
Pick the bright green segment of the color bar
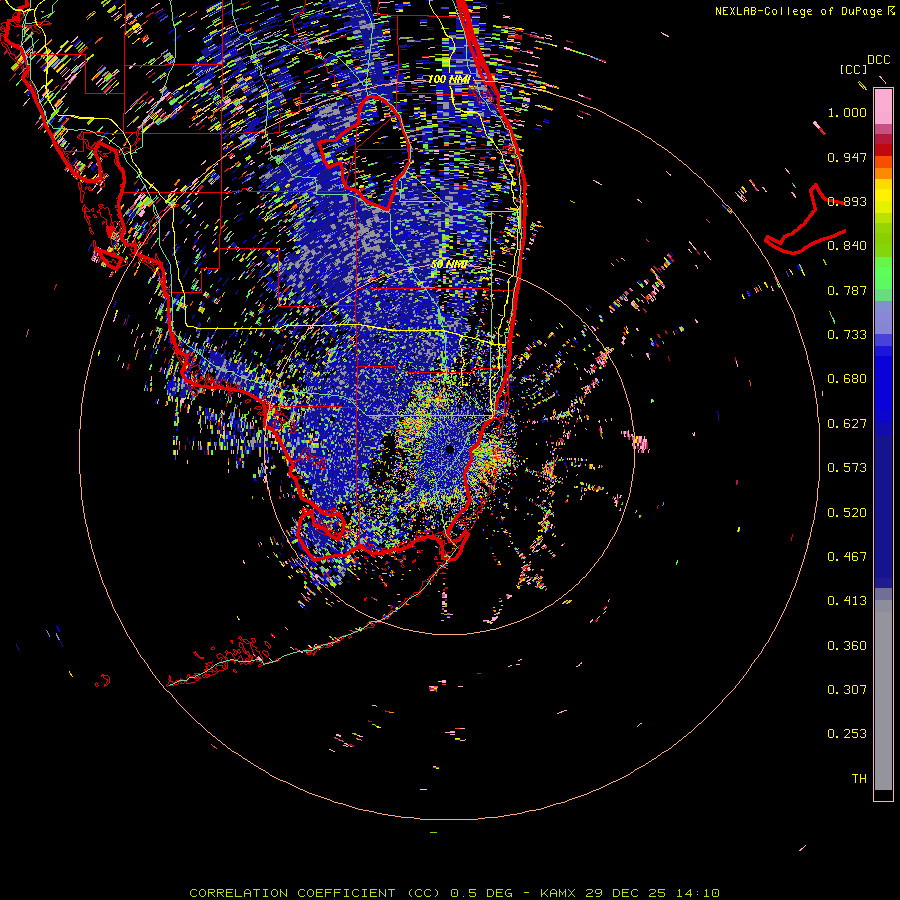(x=883, y=273)
